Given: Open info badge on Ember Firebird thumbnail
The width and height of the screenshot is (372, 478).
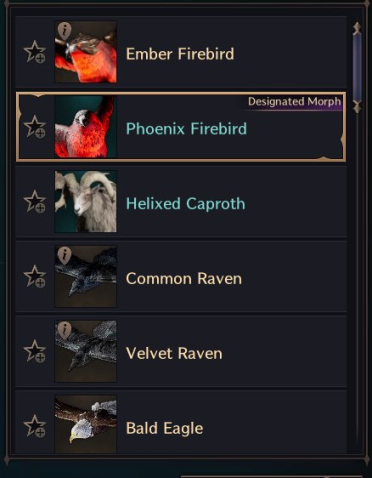Looking at the screenshot, I should click(x=64, y=31).
